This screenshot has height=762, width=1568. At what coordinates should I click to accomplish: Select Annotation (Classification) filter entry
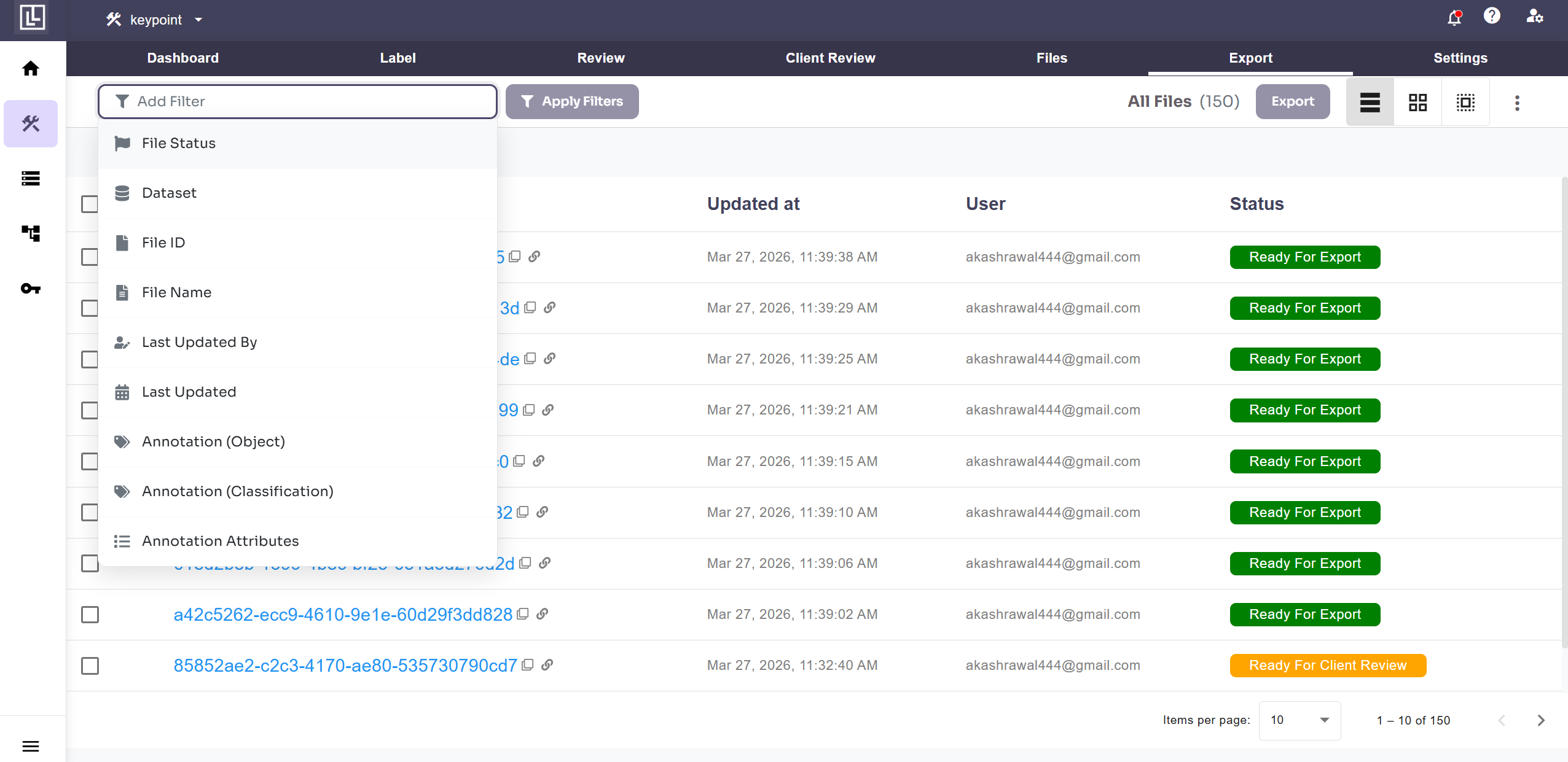(237, 491)
